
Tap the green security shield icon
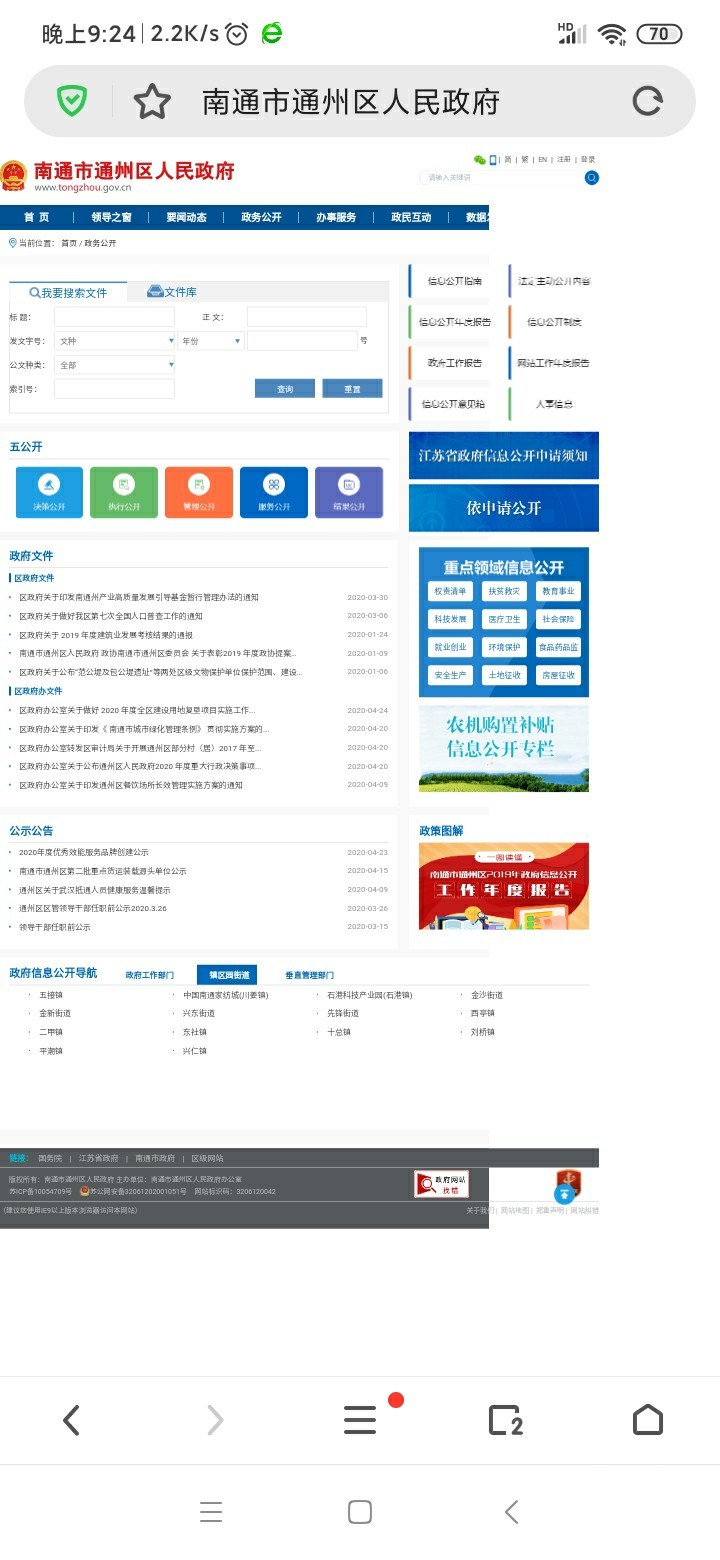pos(72,101)
